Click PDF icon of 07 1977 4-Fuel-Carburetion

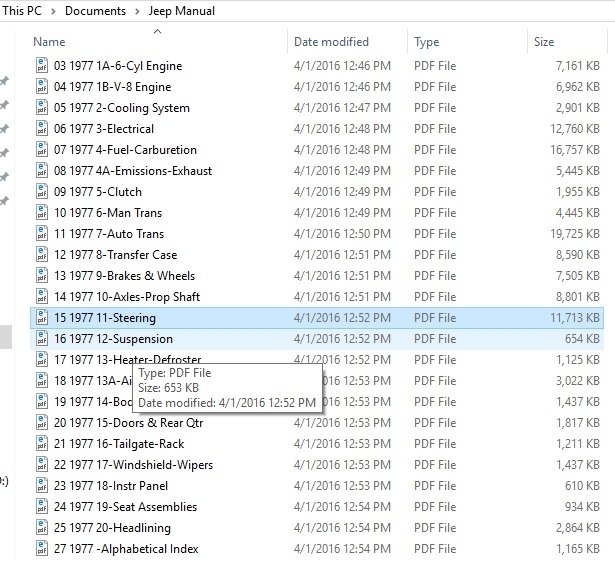point(42,149)
